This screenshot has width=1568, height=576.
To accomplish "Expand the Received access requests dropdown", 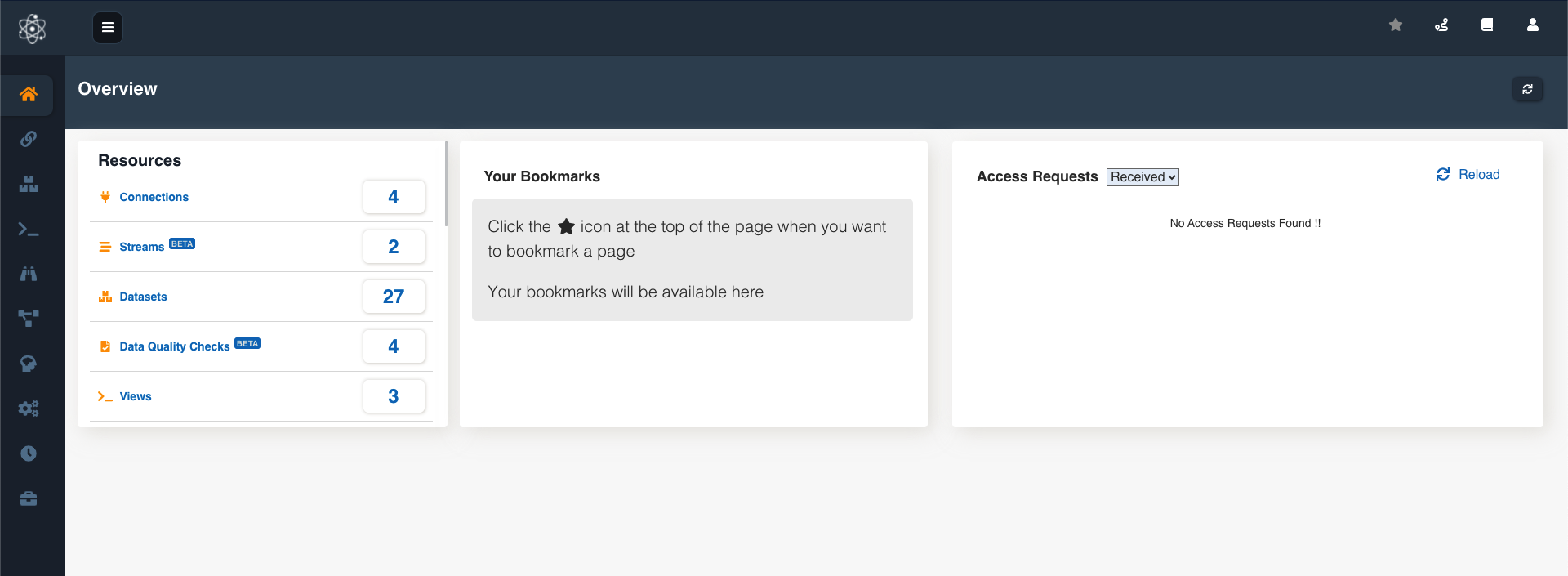I will click(x=1143, y=177).
